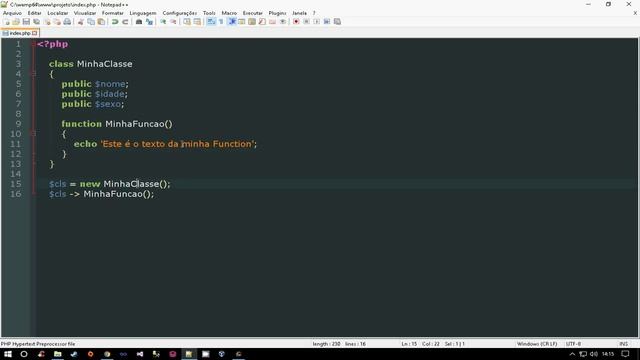Image resolution: width=640 pixels, height=360 pixels.
Task: Click line number 16 in the margin
Action: [16, 194]
